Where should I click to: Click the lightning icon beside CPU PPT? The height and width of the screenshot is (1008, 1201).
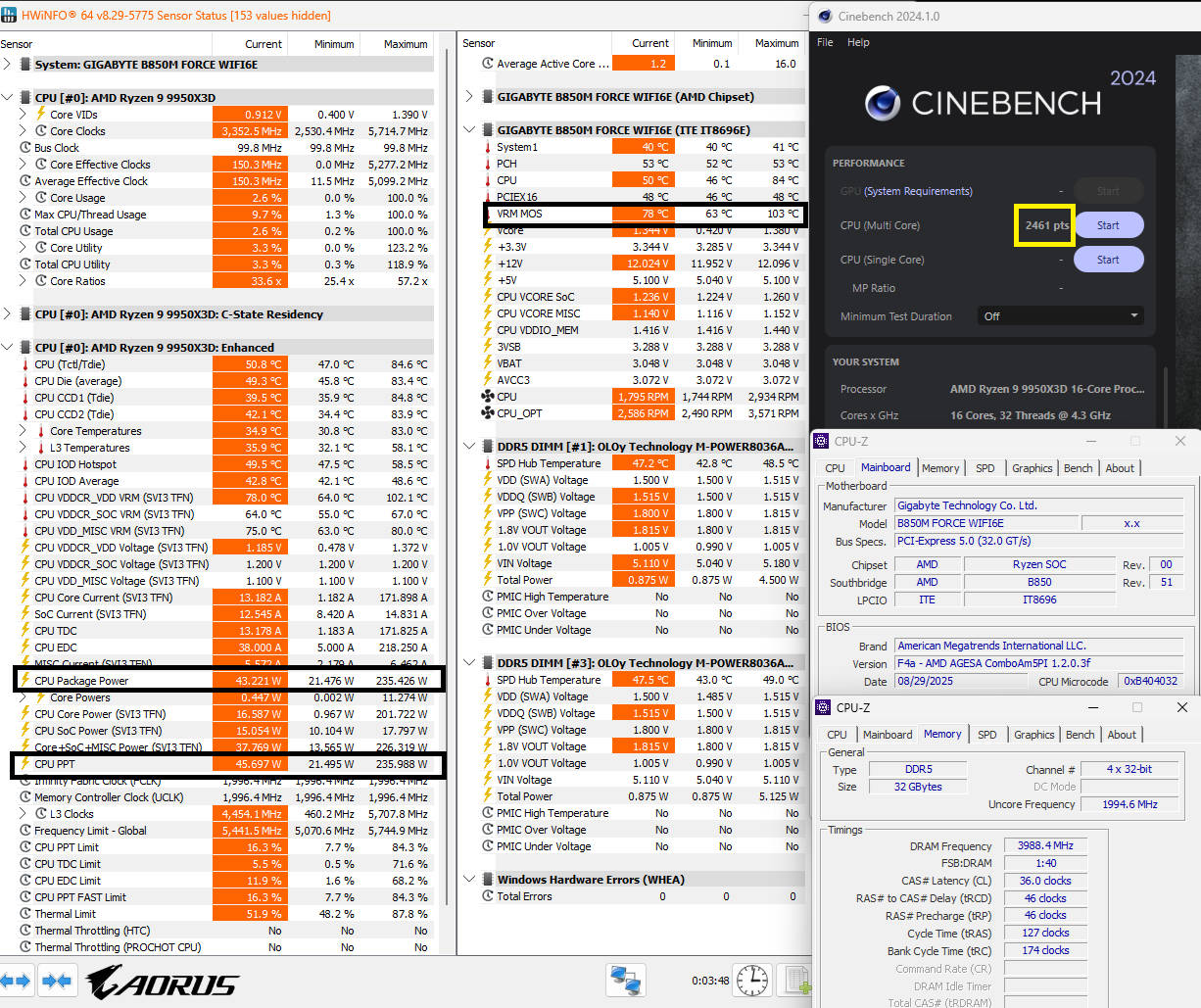click(x=25, y=763)
